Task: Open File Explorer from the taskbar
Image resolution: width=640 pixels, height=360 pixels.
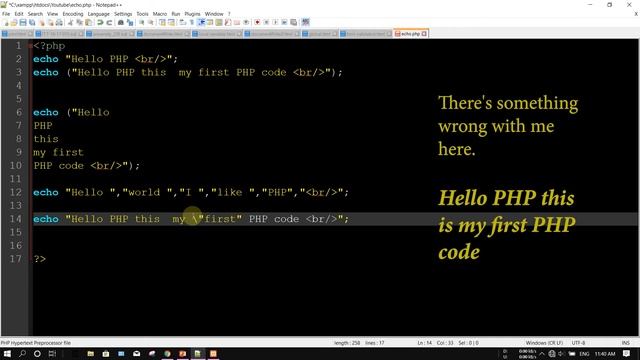Action: [91, 353]
